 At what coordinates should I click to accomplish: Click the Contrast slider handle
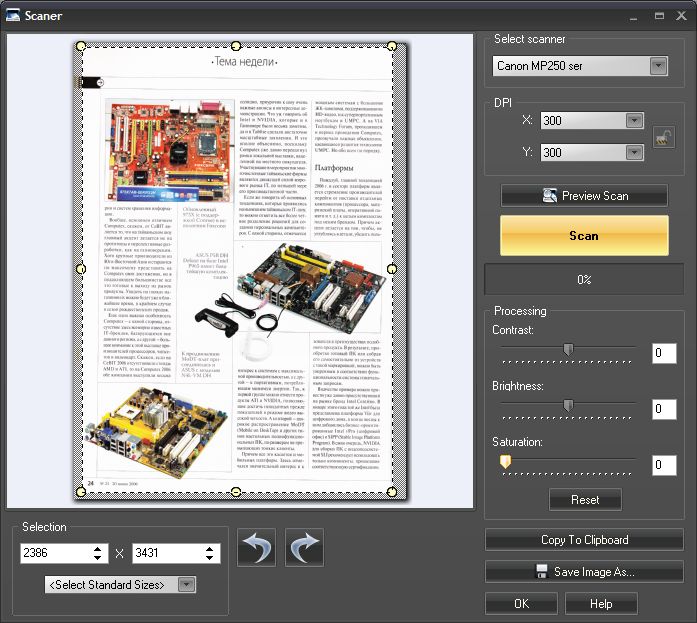[568, 350]
